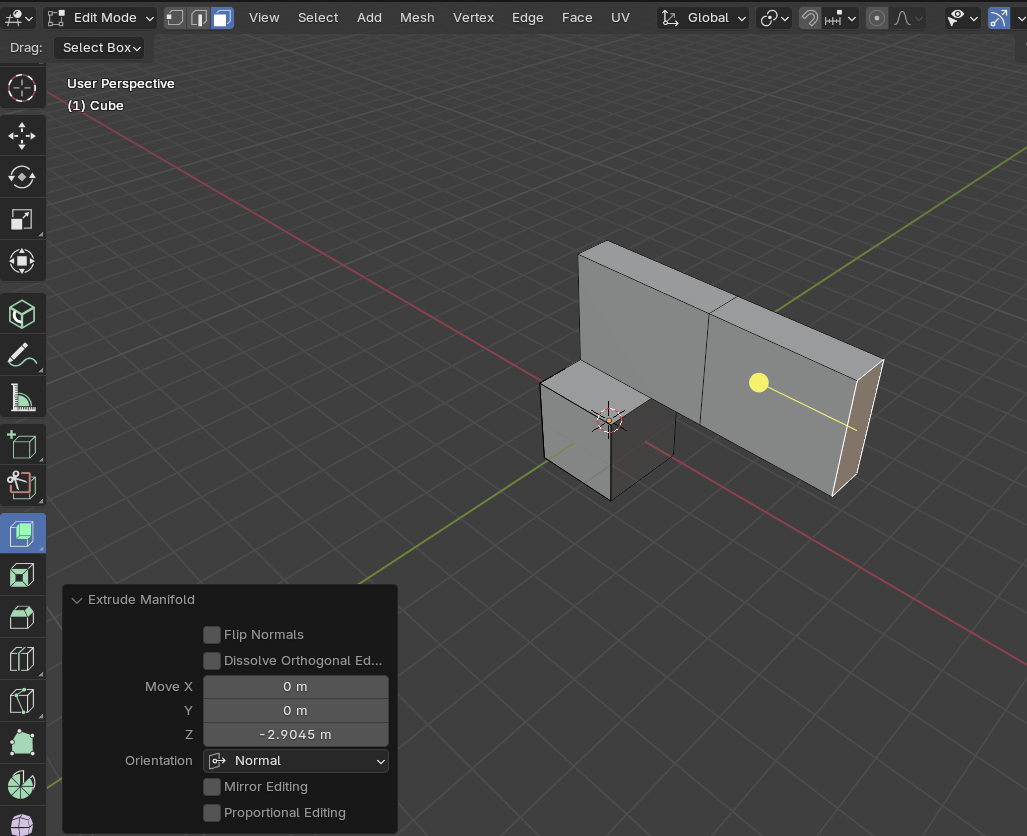The width and height of the screenshot is (1027, 836).
Task: Open the editor type menu
Action: click(x=19, y=18)
